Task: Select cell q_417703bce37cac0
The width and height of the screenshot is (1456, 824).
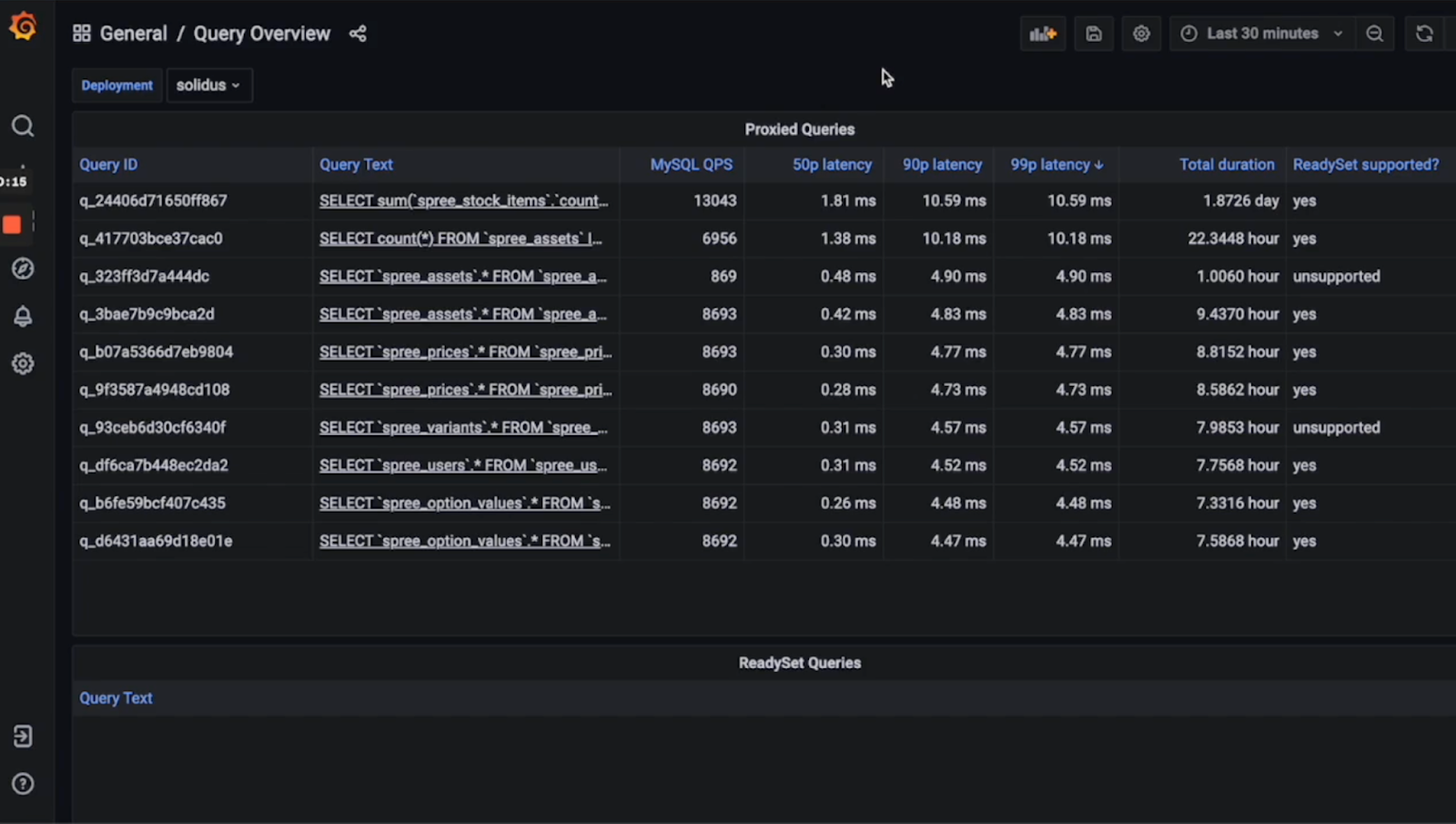Action: point(150,239)
